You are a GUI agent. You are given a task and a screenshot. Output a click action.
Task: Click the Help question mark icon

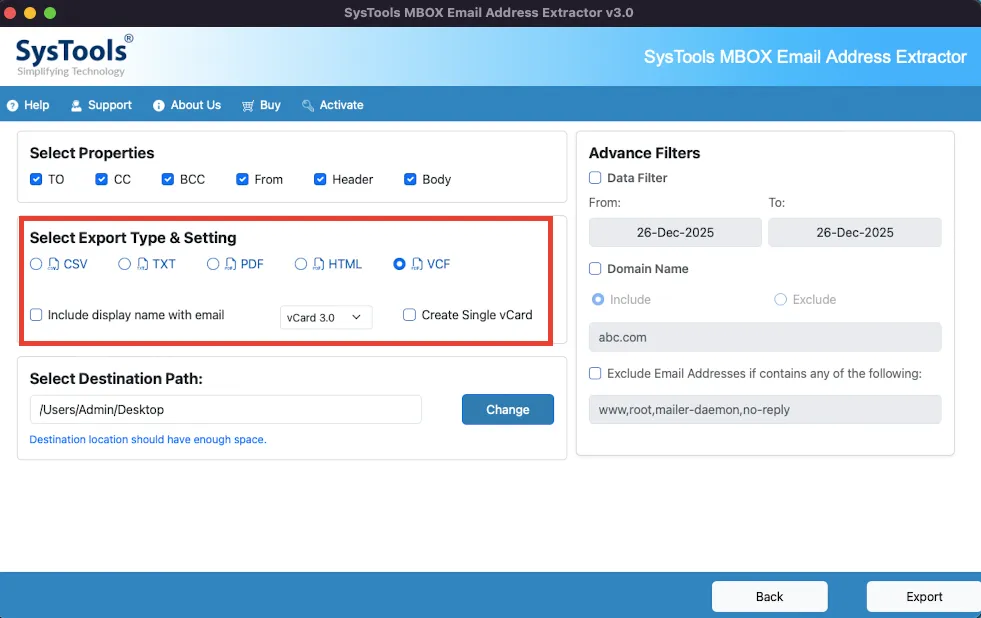point(13,106)
